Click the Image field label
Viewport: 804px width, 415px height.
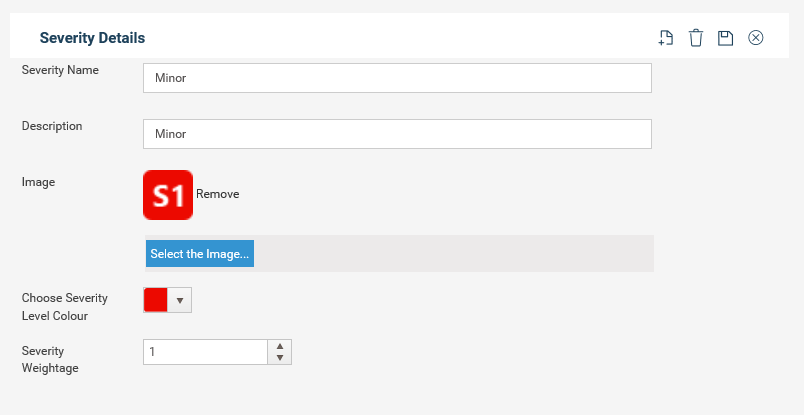[38, 182]
